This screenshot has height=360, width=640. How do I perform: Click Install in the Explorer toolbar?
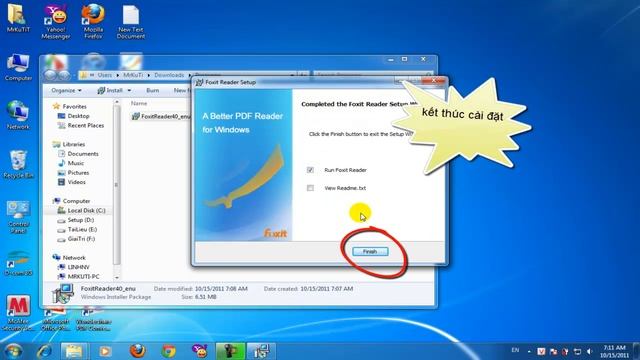[110, 90]
